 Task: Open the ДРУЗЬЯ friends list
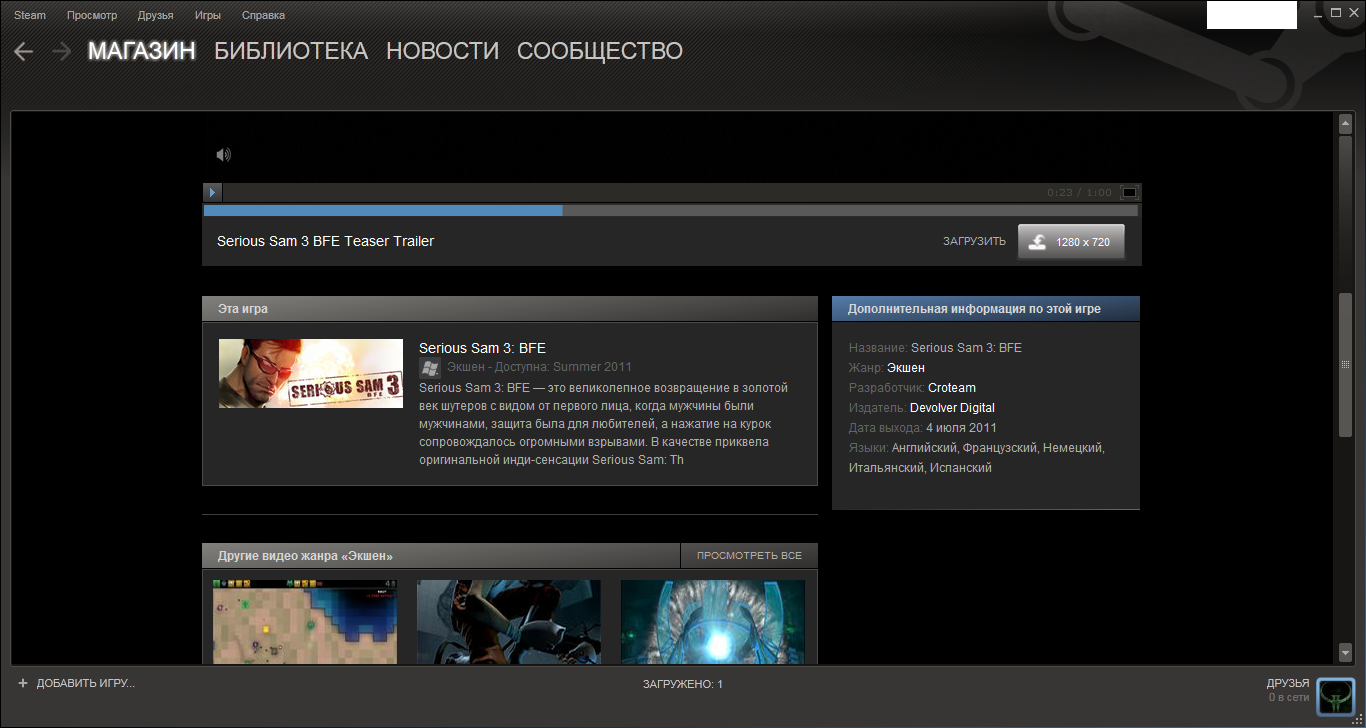click(x=1288, y=683)
